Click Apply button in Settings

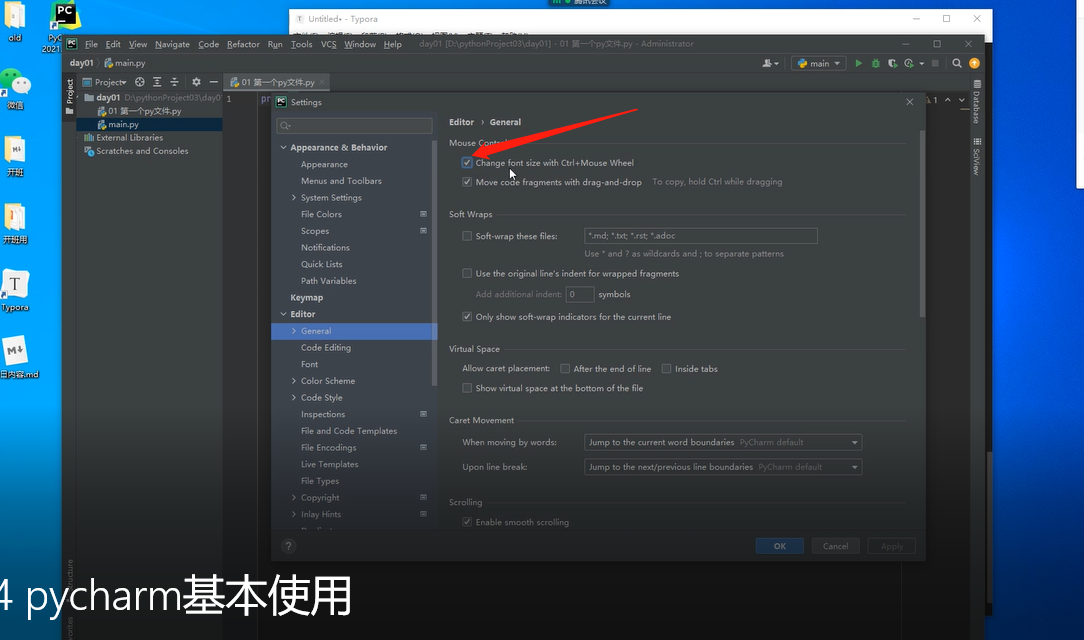[892, 546]
